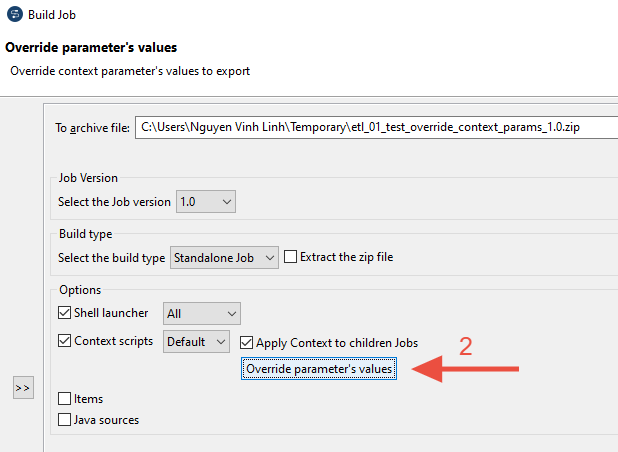Viewport: 618px width, 452px height.
Task: Click the Override parameter's values button
Action: click(319, 369)
